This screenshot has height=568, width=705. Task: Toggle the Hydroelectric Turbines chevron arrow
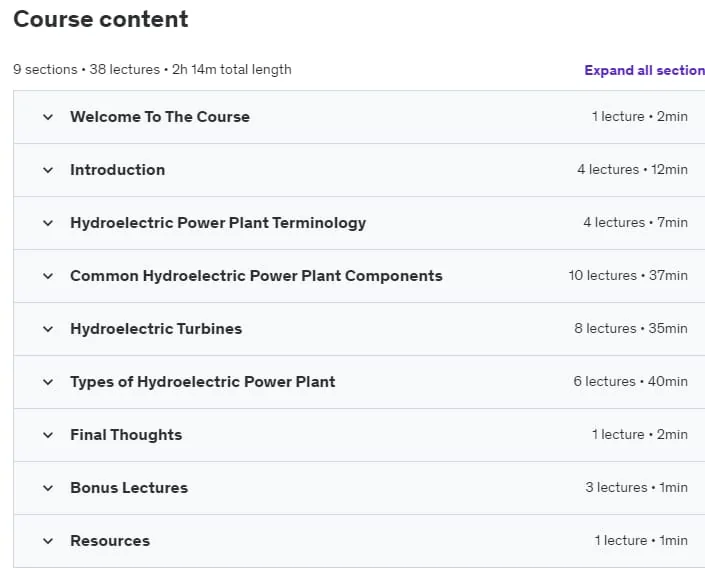(48, 330)
